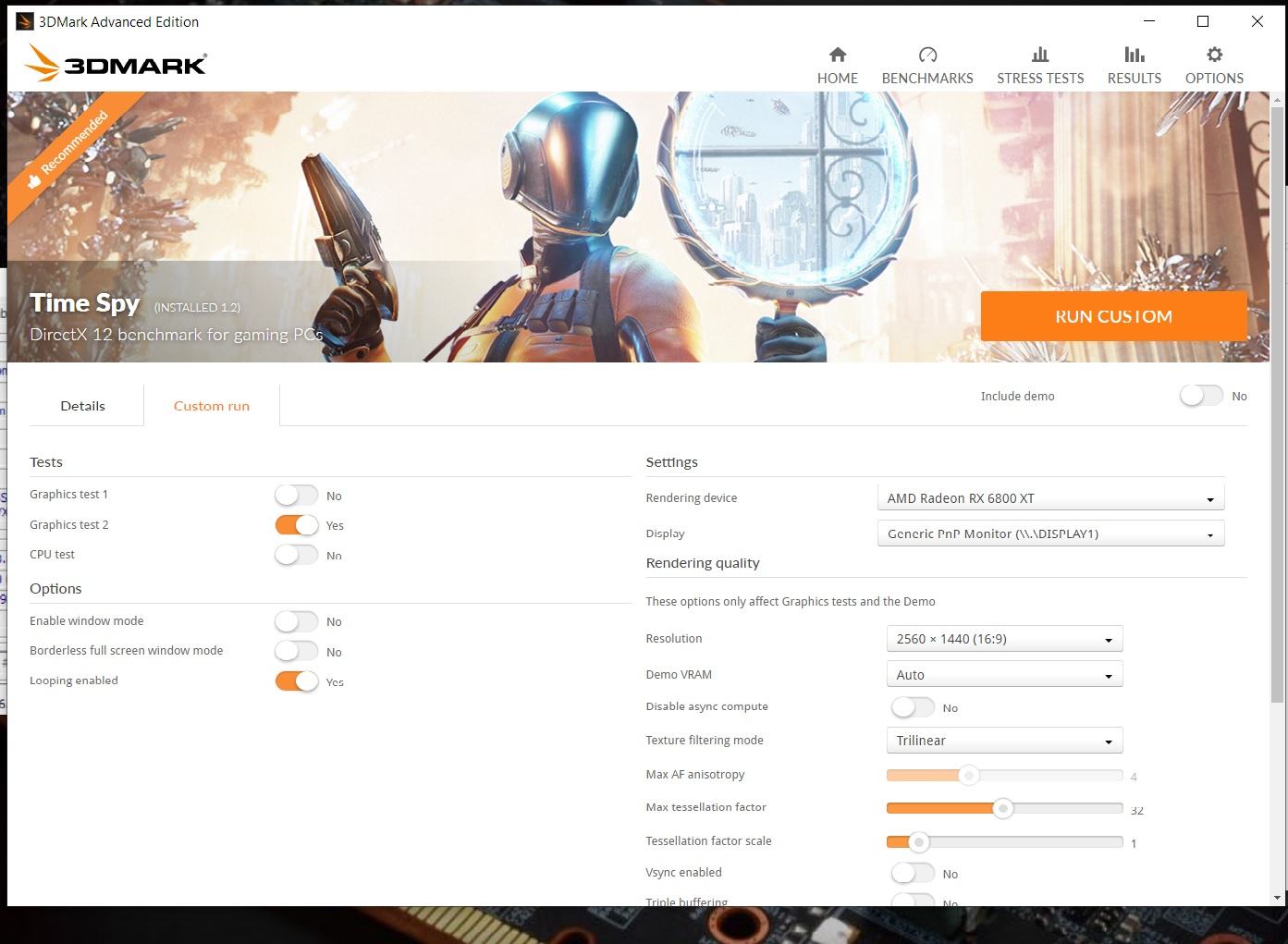Image resolution: width=1288 pixels, height=944 pixels.
Task: Open the Demo VRAM dropdown
Action: pos(1004,675)
